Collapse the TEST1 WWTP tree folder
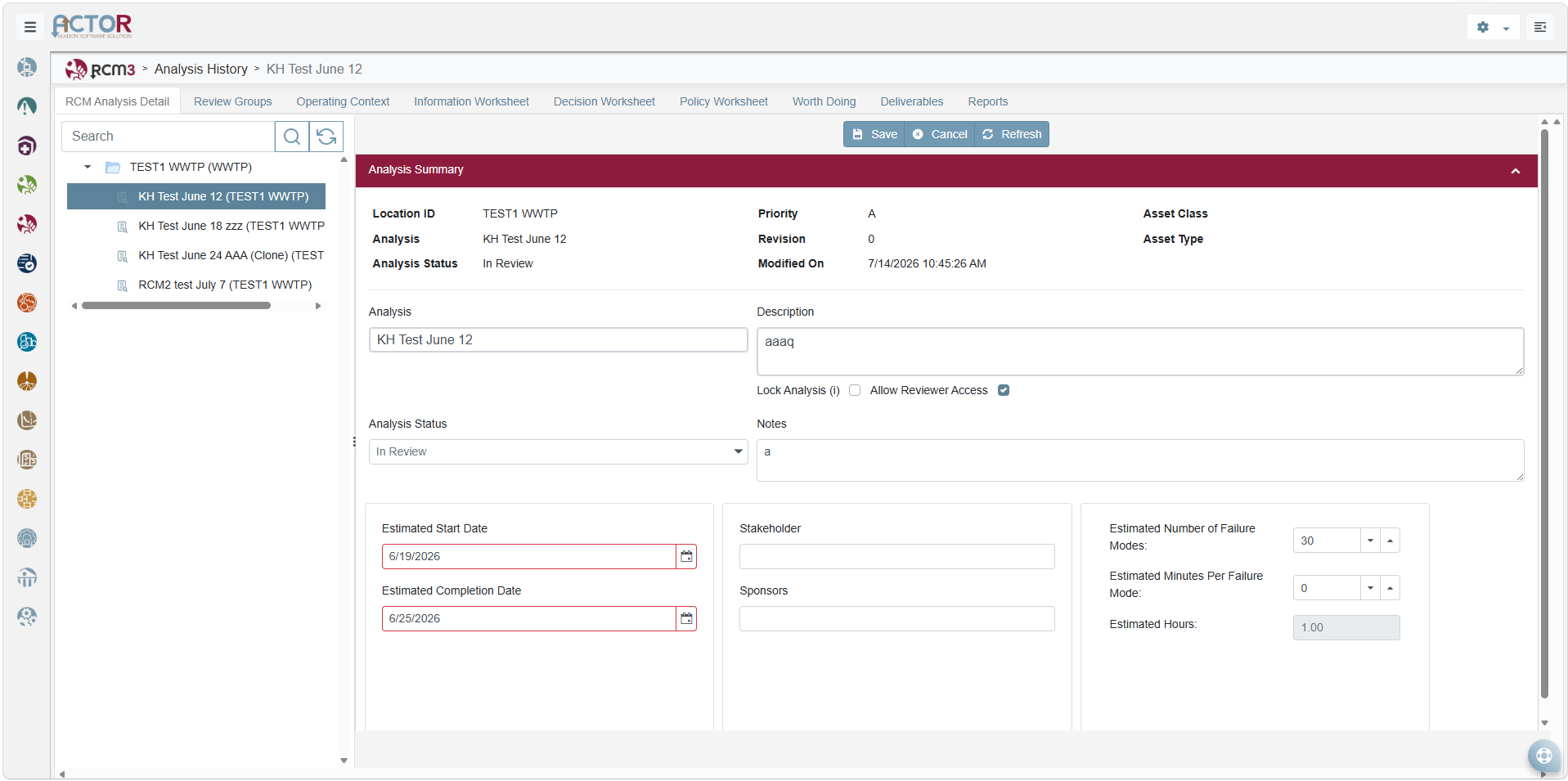The height and width of the screenshot is (781, 1568). (x=88, y=167)
